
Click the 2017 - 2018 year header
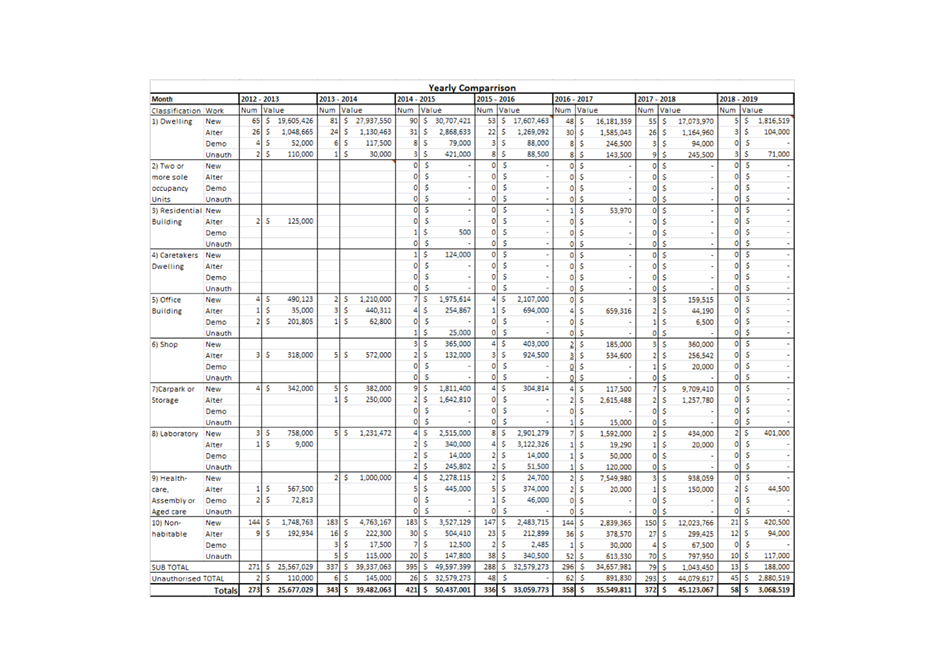pos(656,99)
